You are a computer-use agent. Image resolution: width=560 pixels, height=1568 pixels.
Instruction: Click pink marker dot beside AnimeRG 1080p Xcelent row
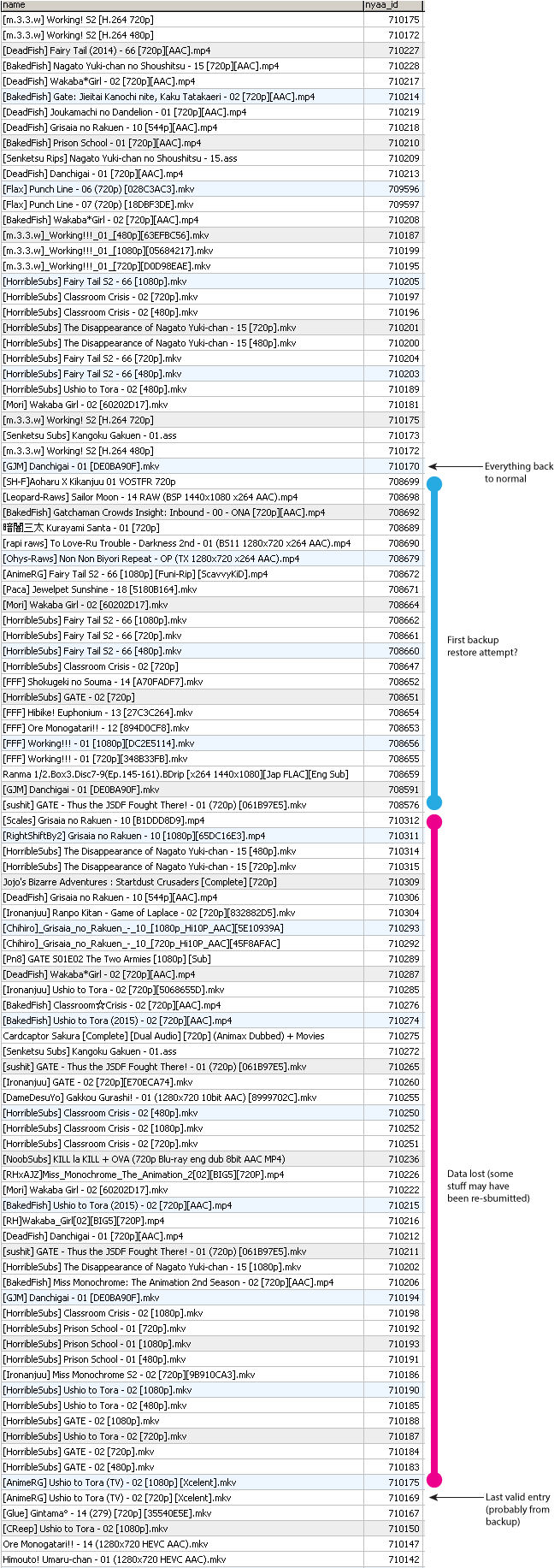coord(434,1480)
